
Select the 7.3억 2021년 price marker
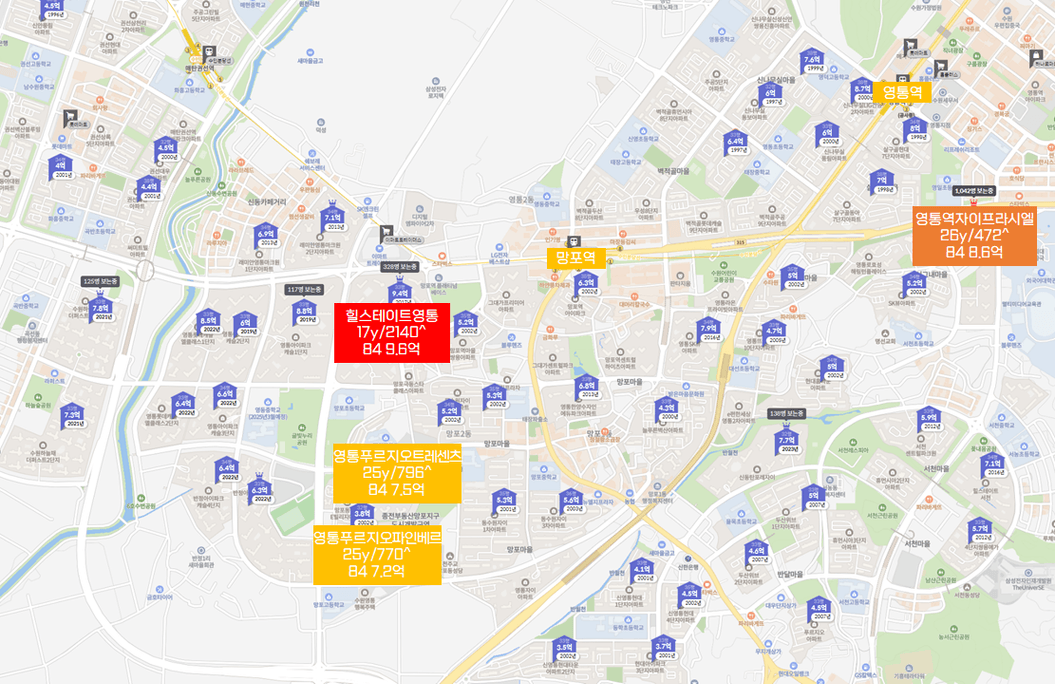coord(74,418)
